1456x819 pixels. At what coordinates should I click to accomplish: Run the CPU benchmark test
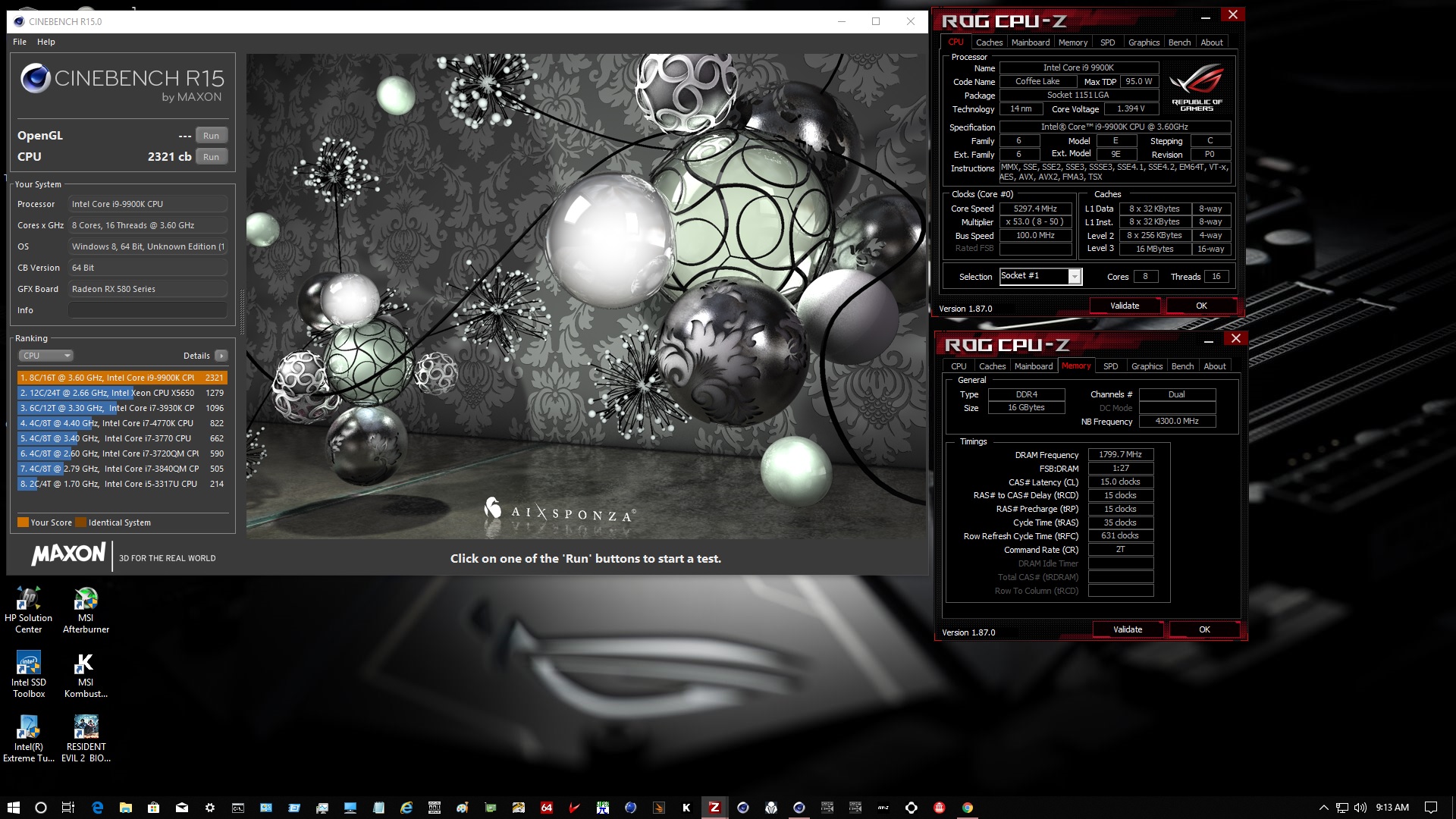212,157
